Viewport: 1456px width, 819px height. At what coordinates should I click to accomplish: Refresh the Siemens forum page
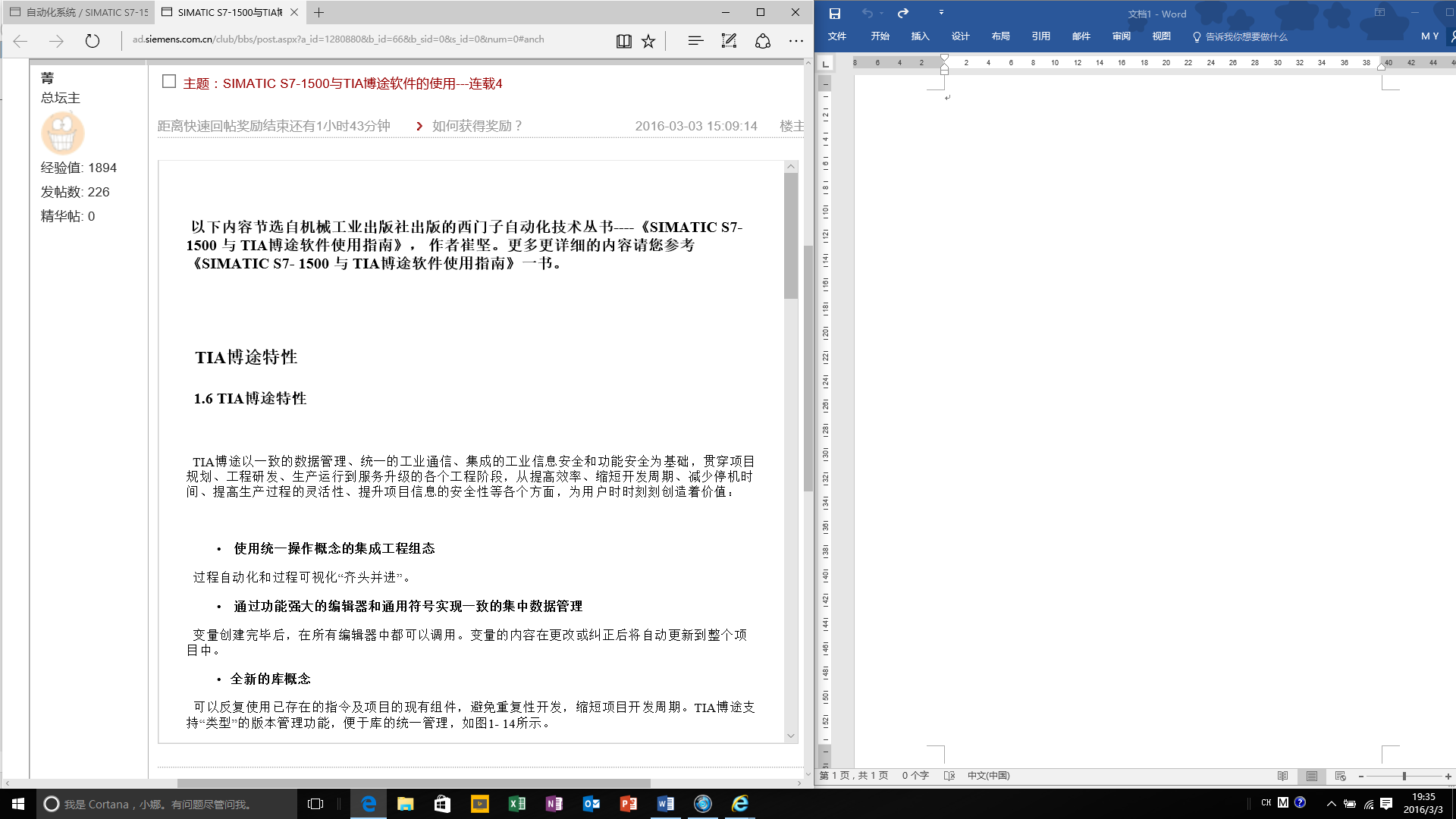pyautogui.click(x=93, y=41)
